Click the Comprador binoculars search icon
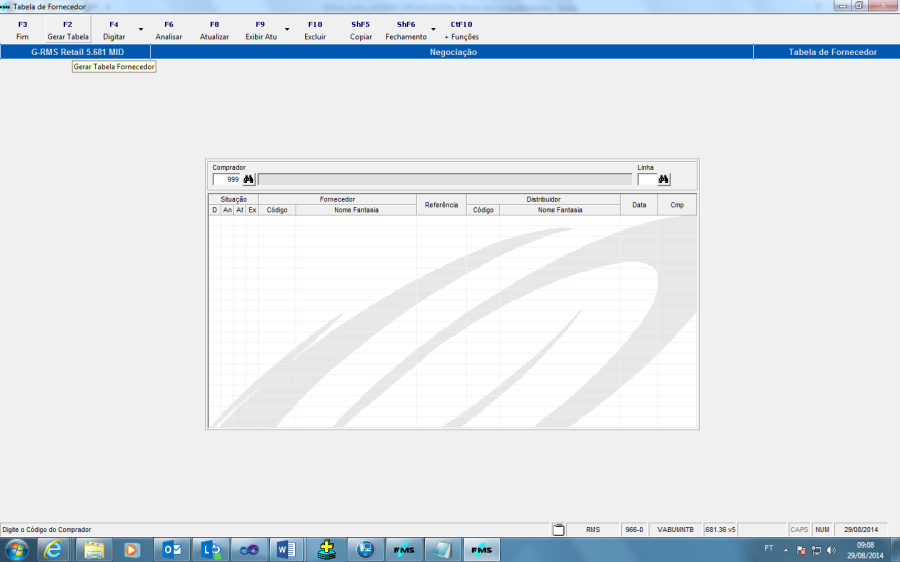The height and width of the screenshot is (562, 900). (x=248, y=180)
